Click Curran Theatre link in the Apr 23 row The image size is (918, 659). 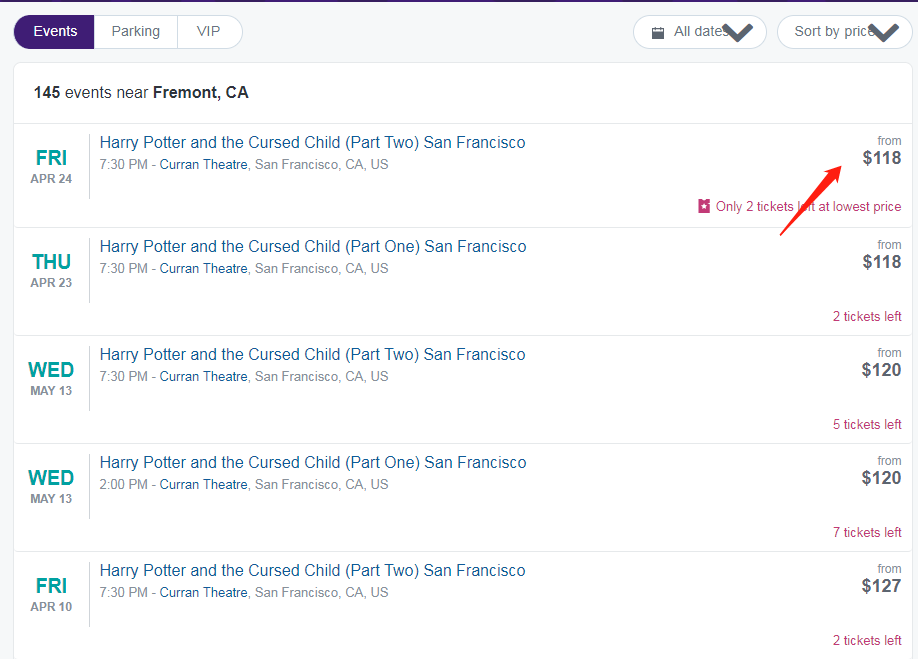pos(204,269)
